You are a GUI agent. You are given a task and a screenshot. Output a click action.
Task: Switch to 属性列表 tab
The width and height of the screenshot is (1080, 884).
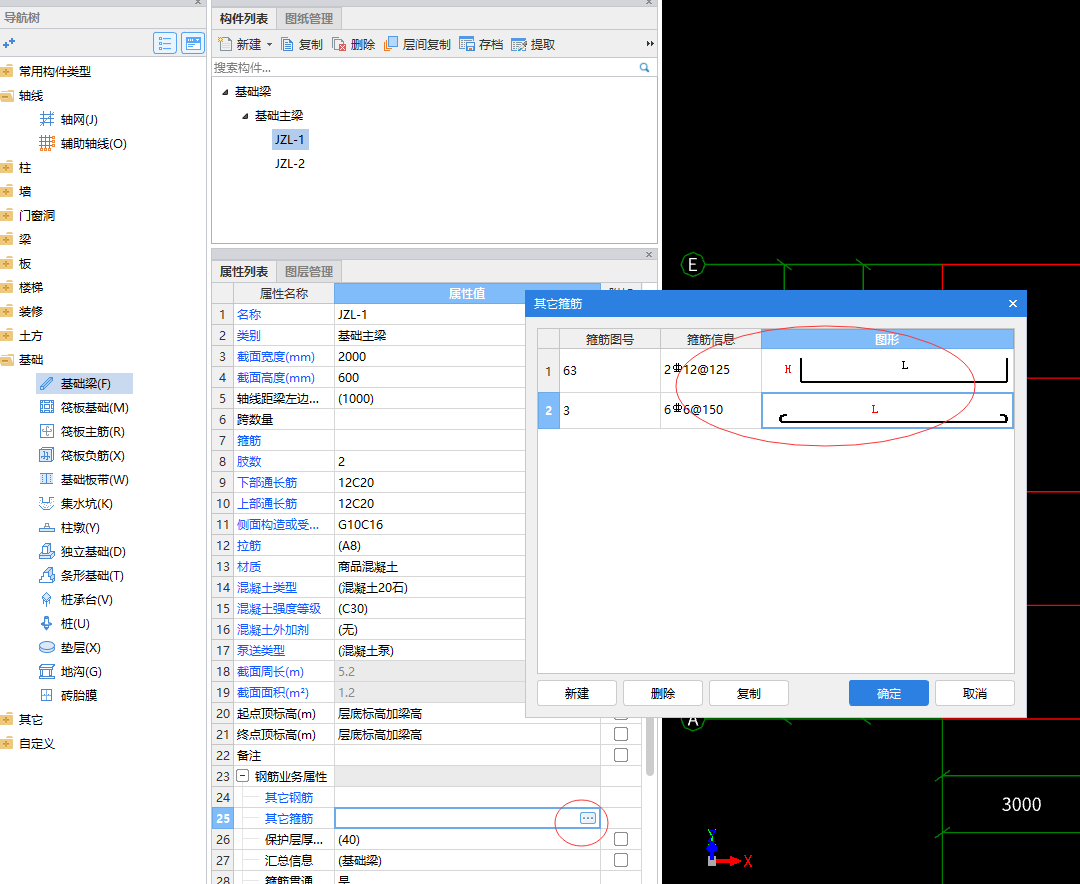click(244, 271)
